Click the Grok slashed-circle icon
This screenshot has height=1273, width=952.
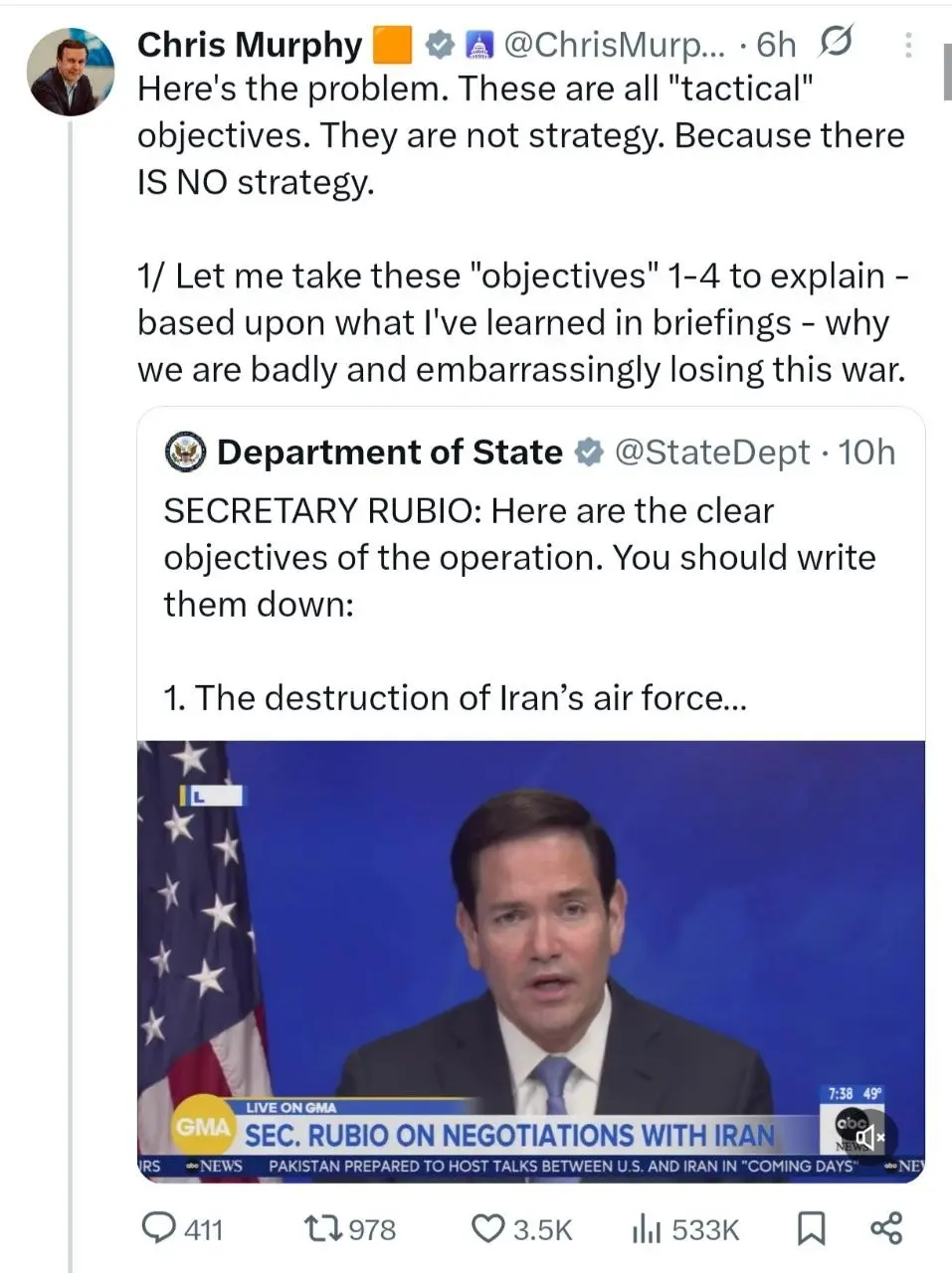click(835, 43)
